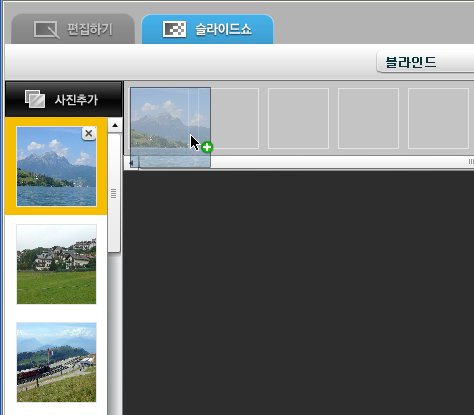Click the photo list vertical scrollbar handle
The image size is (474, 415).
[x=114, y=193]
